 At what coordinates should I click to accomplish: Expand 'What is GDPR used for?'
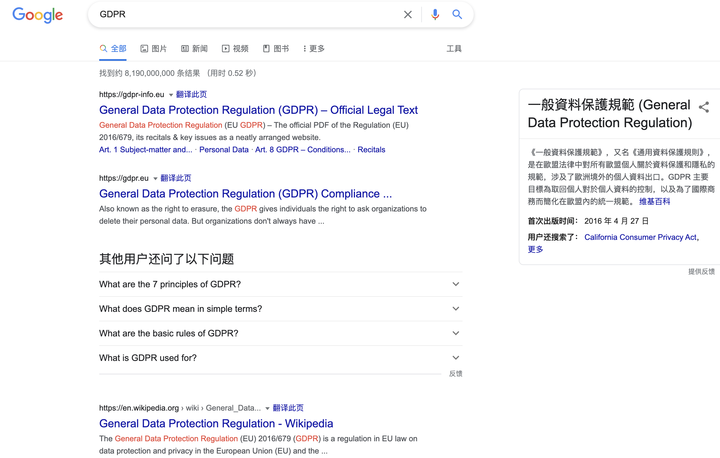click(281, 358)
